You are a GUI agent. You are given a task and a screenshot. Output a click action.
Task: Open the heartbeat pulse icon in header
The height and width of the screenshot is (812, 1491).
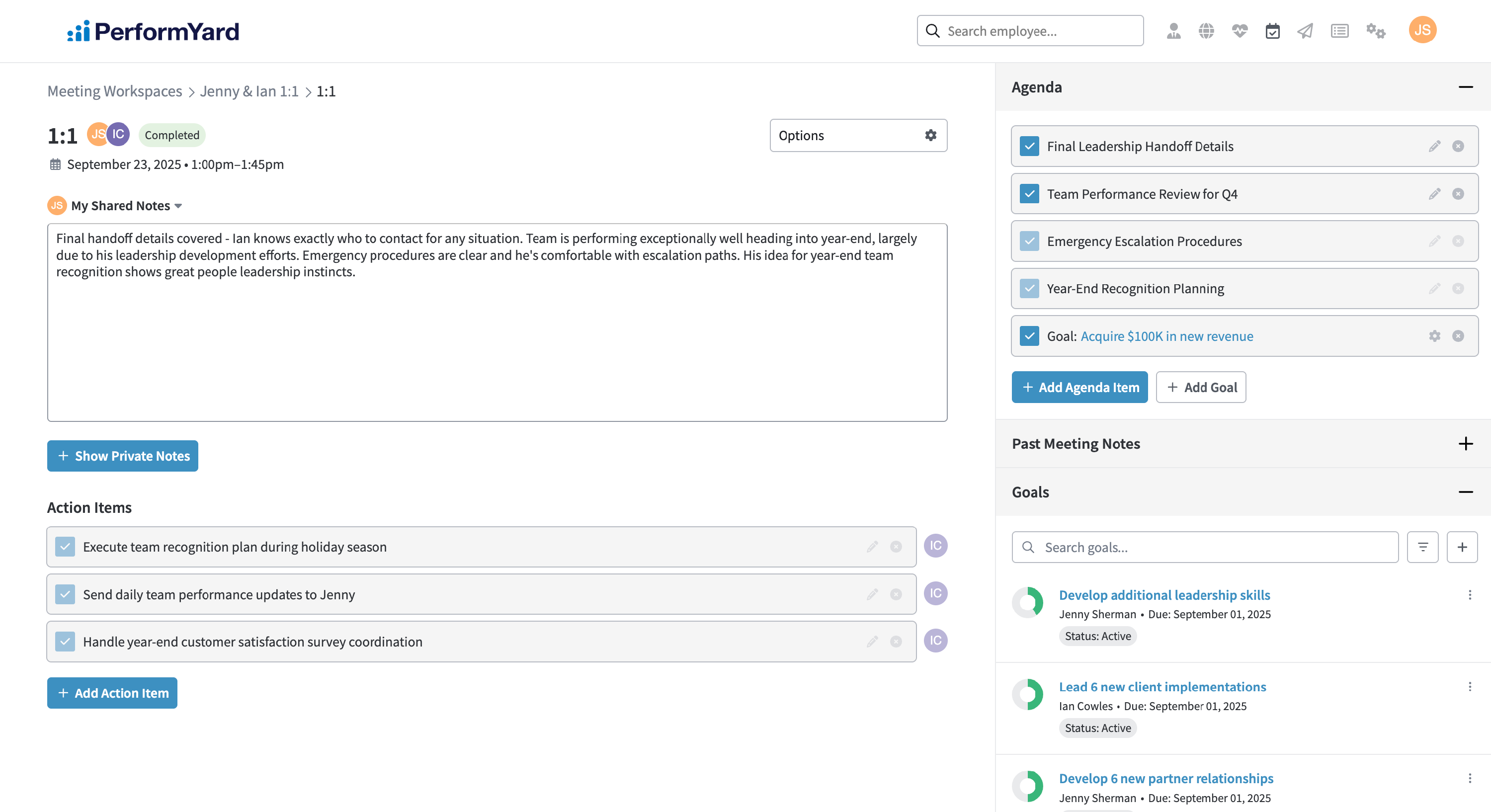[x=1239, y=31]
